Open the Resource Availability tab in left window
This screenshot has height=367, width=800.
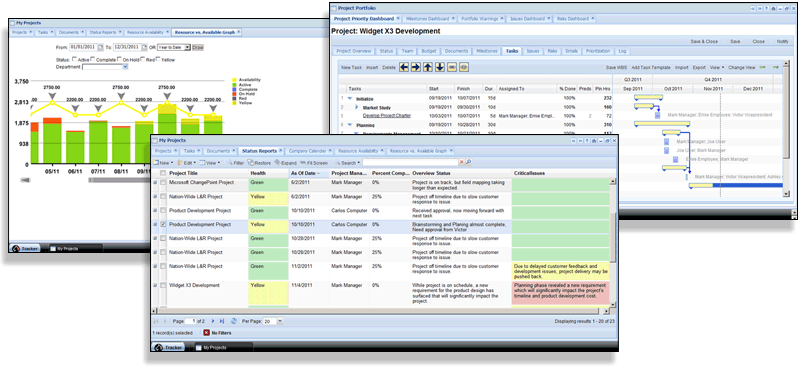pyautogui.click(x=147, y=32)
